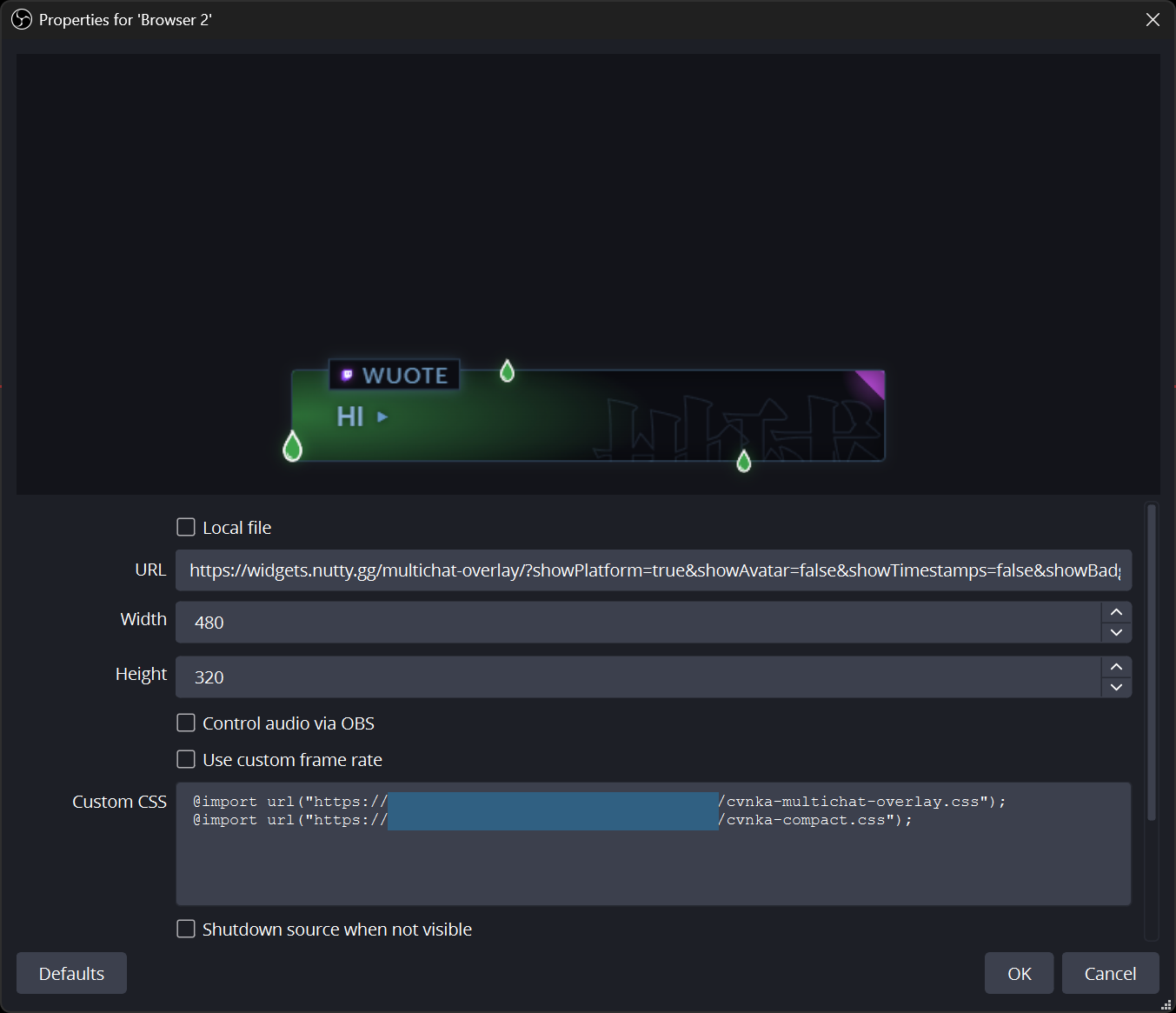
Task: Click the Twitch icon beside WUOTE
Action: click(347, 375)
